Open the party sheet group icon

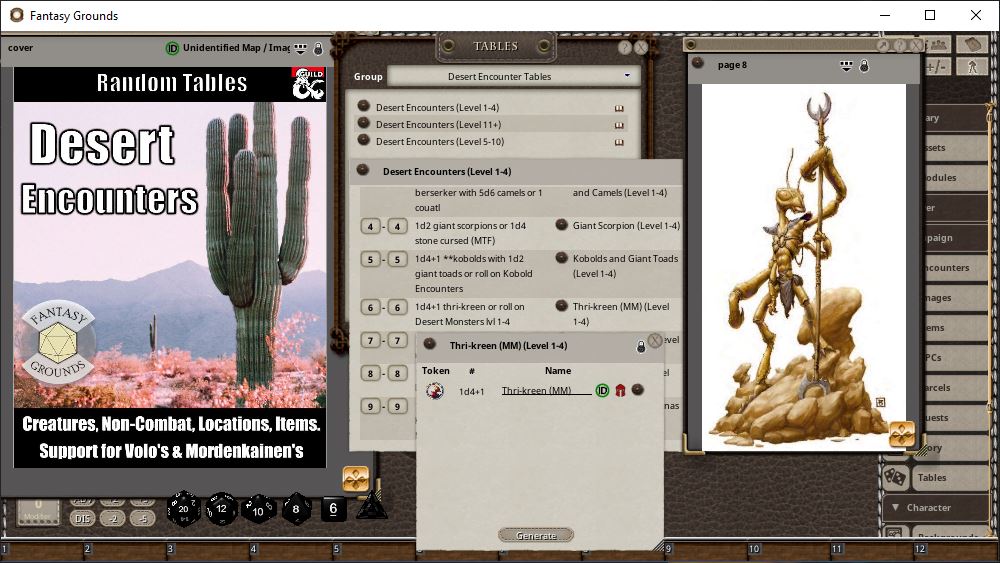938,44
